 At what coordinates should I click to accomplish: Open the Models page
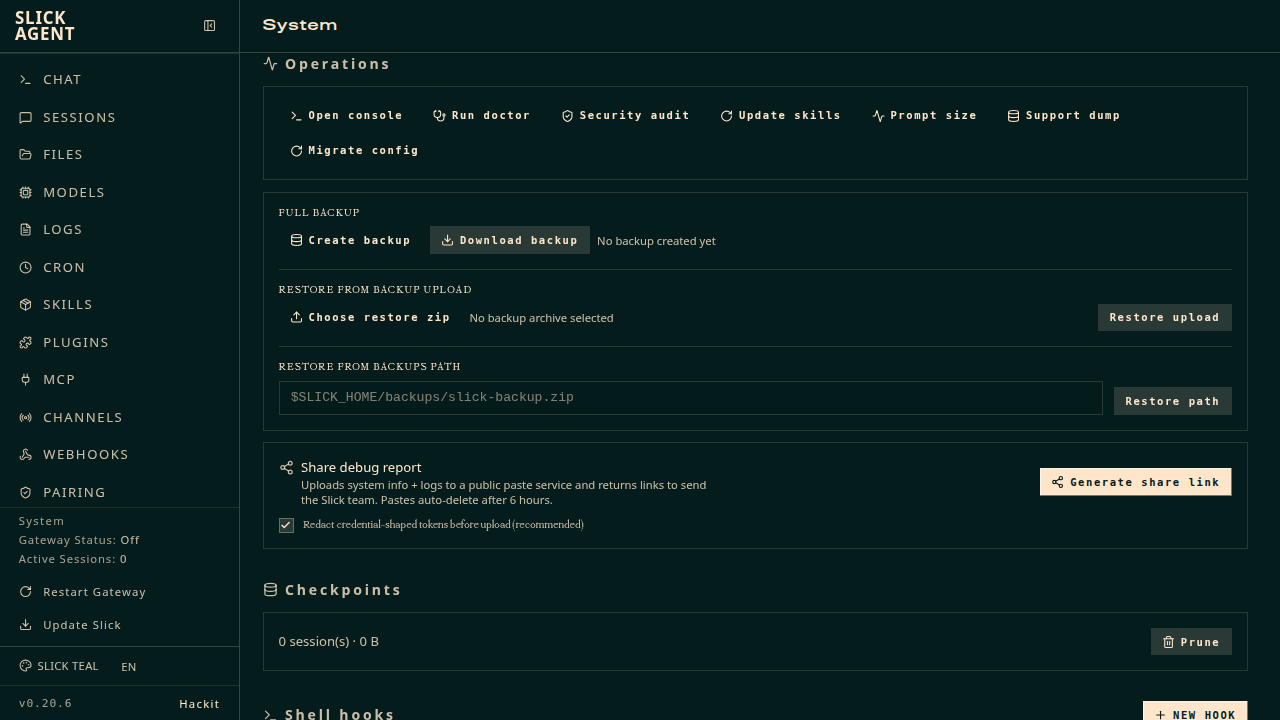pos(120,192)
